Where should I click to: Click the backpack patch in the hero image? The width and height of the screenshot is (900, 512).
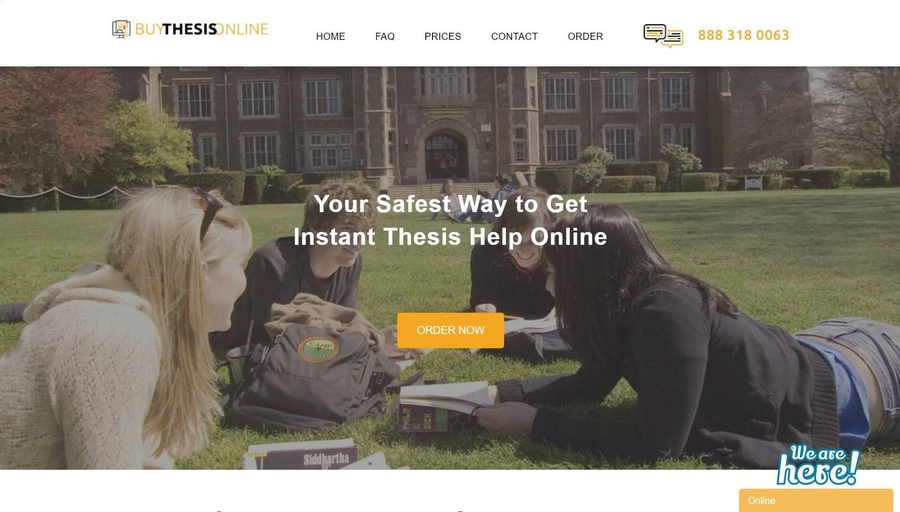click(x=318, y=348)
